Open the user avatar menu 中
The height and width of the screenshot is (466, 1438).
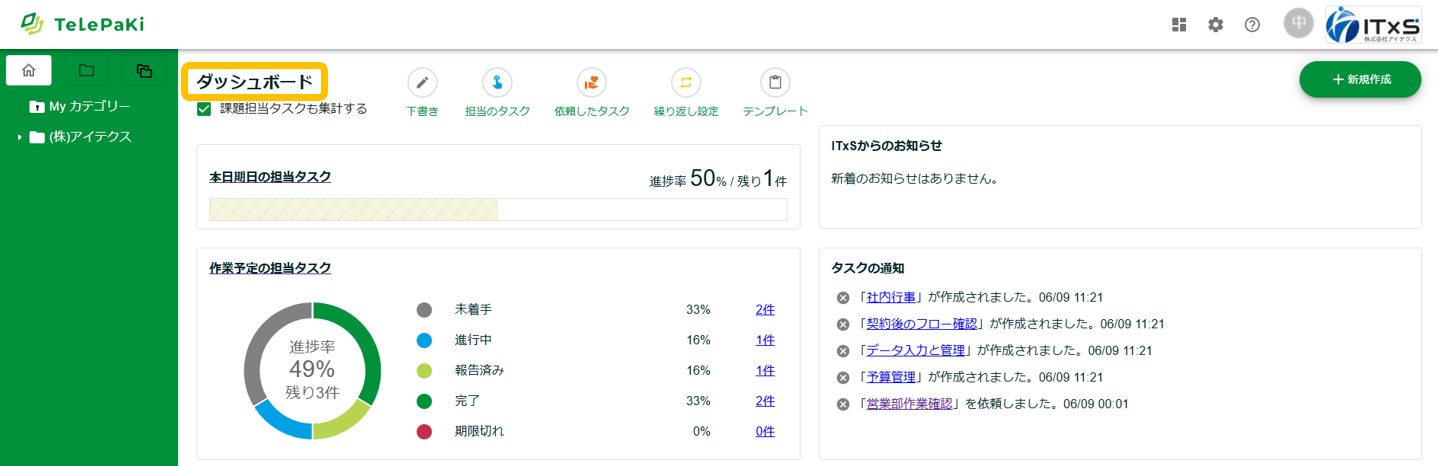[x=1299, y=24]
